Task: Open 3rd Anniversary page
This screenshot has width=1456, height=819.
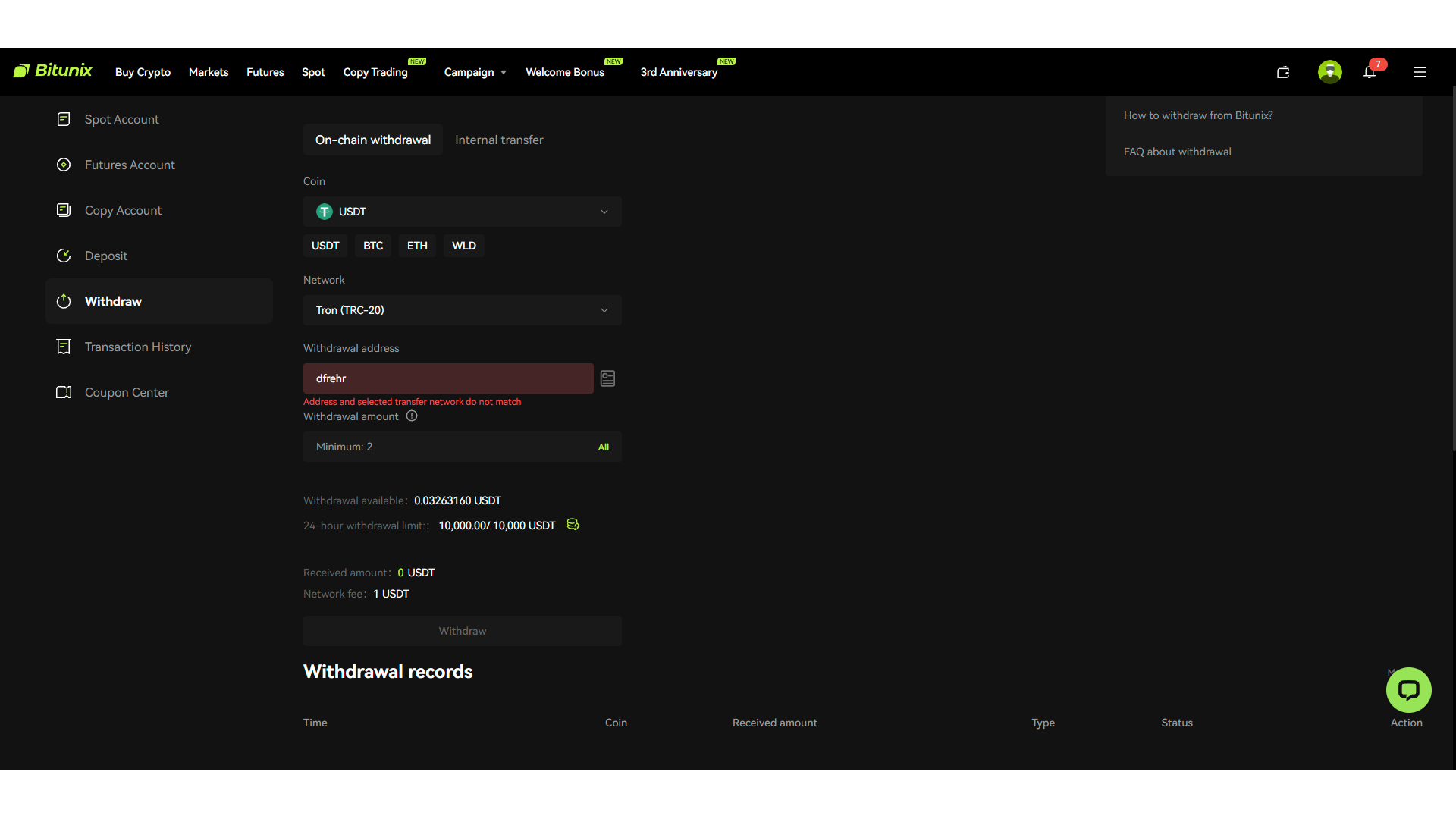Action: coord(679,72)
